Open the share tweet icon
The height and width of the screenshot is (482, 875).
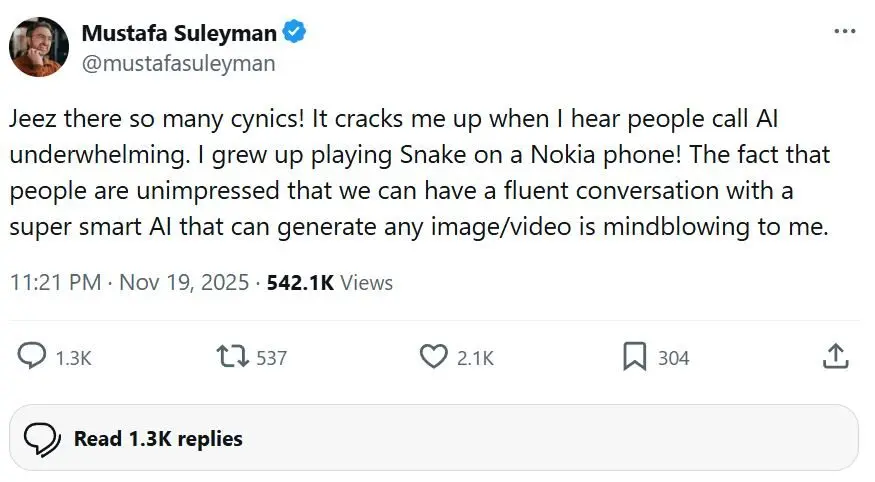[836, 357]
